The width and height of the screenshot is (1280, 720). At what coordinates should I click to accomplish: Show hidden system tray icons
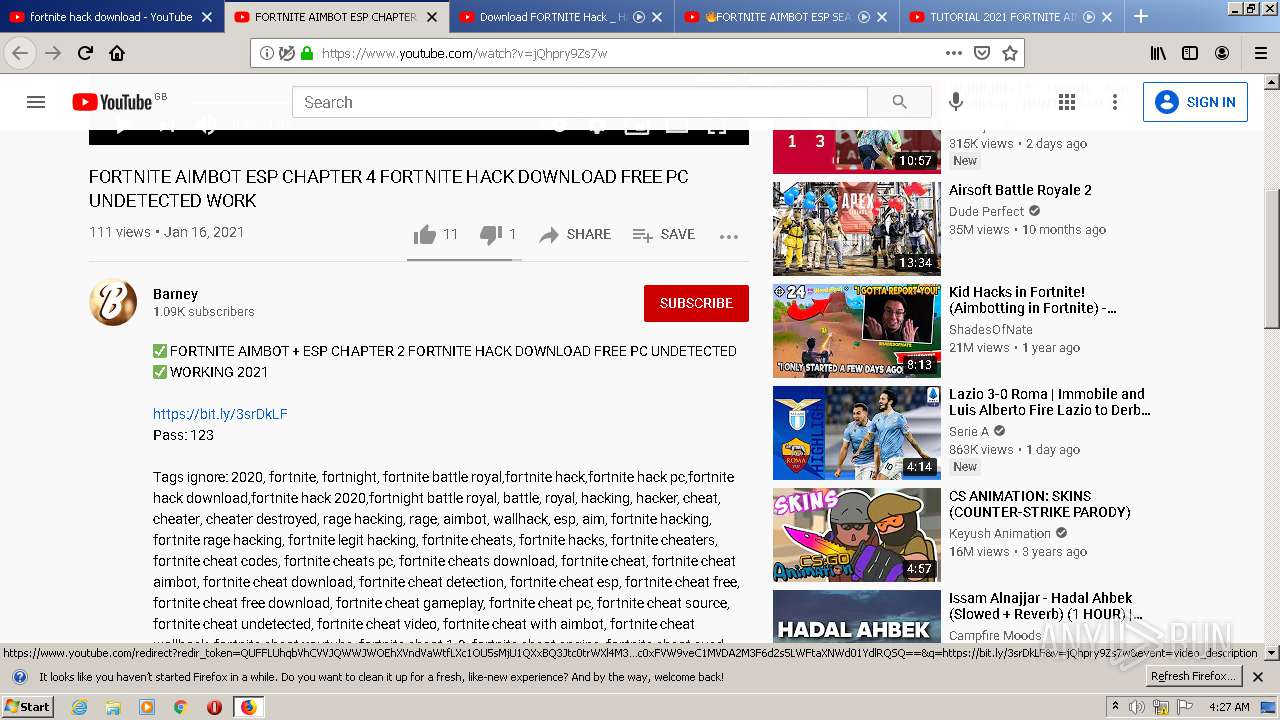pos(1115,707)
